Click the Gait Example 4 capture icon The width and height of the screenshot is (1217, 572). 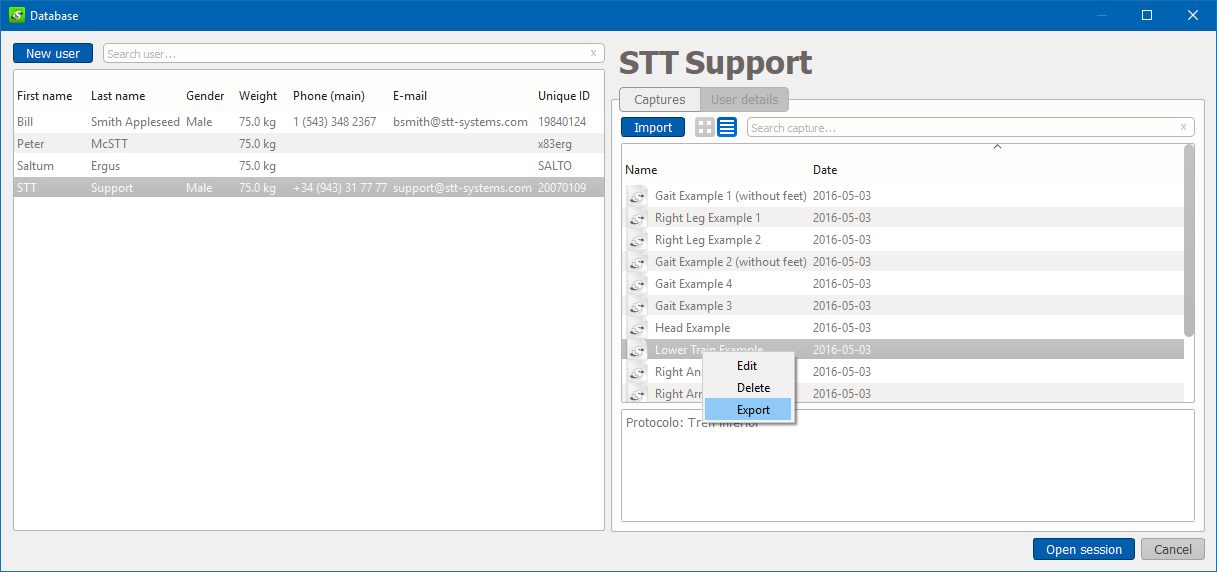(637, 284)
